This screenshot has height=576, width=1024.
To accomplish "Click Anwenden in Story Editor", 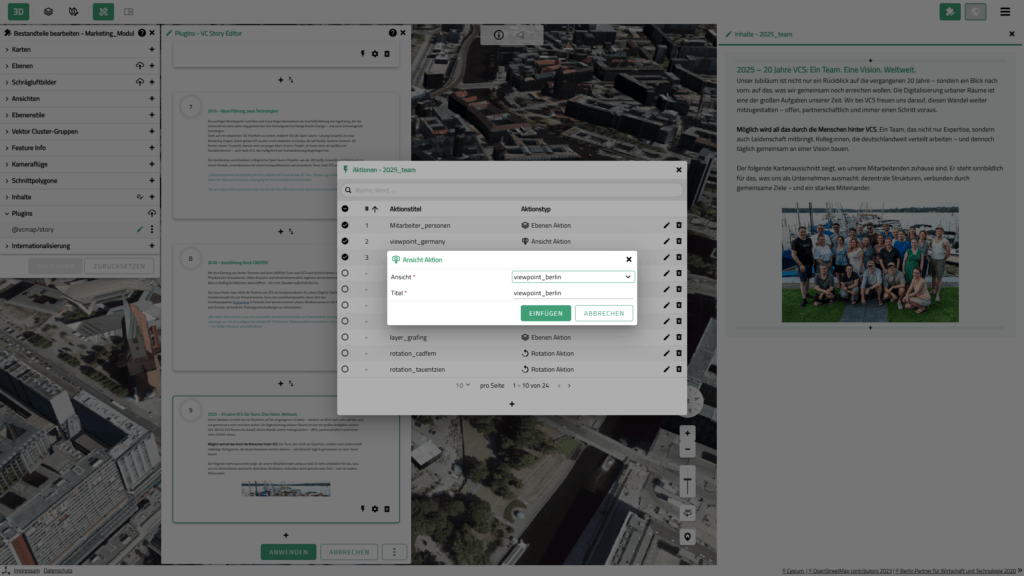I will 288,552.
